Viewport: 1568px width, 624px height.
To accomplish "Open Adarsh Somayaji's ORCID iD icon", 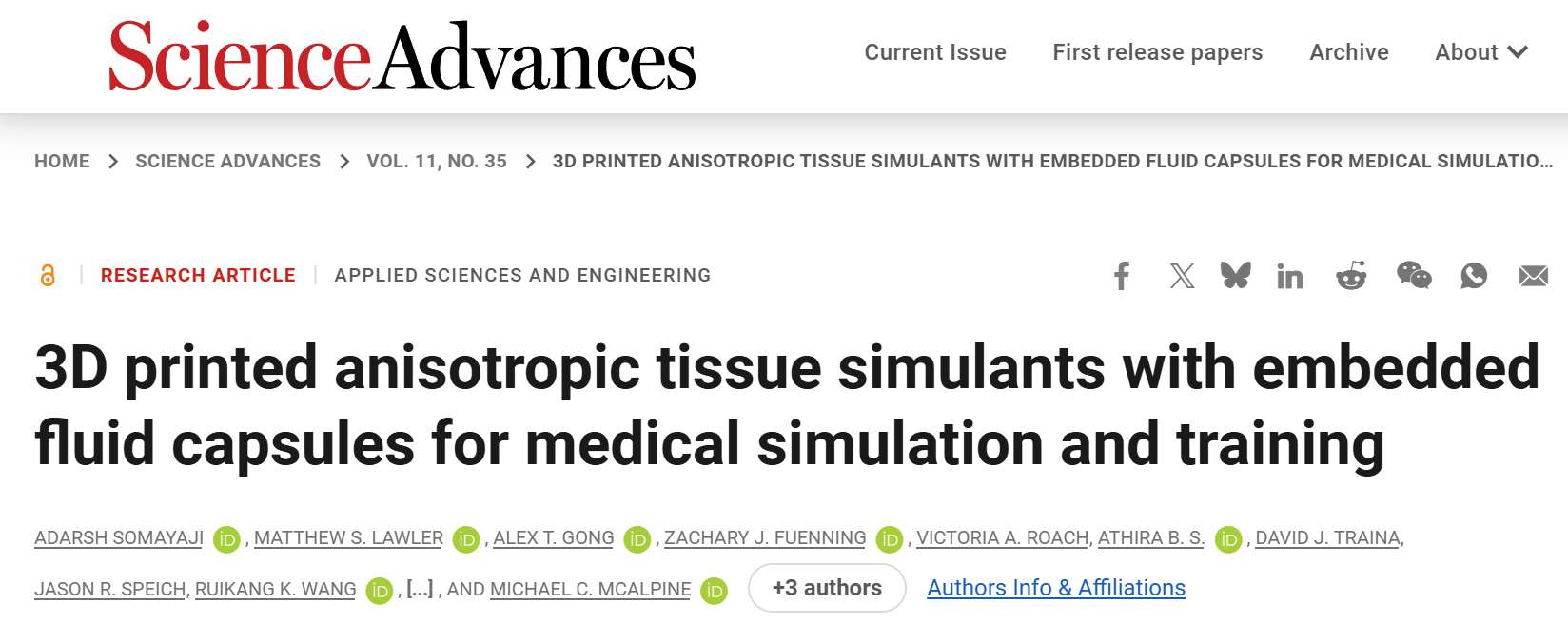I will click(226, 539).
